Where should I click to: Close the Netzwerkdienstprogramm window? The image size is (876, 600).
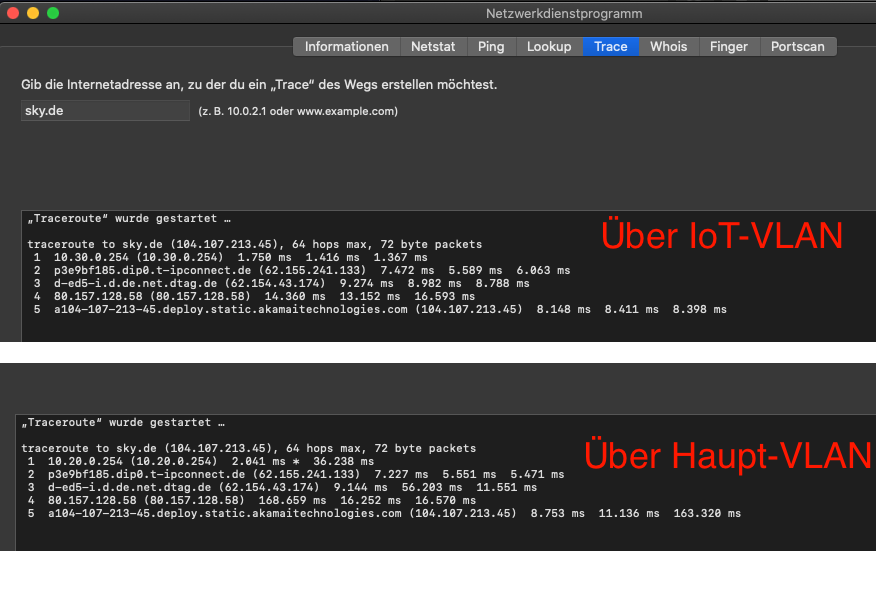[x=13, y=13]
